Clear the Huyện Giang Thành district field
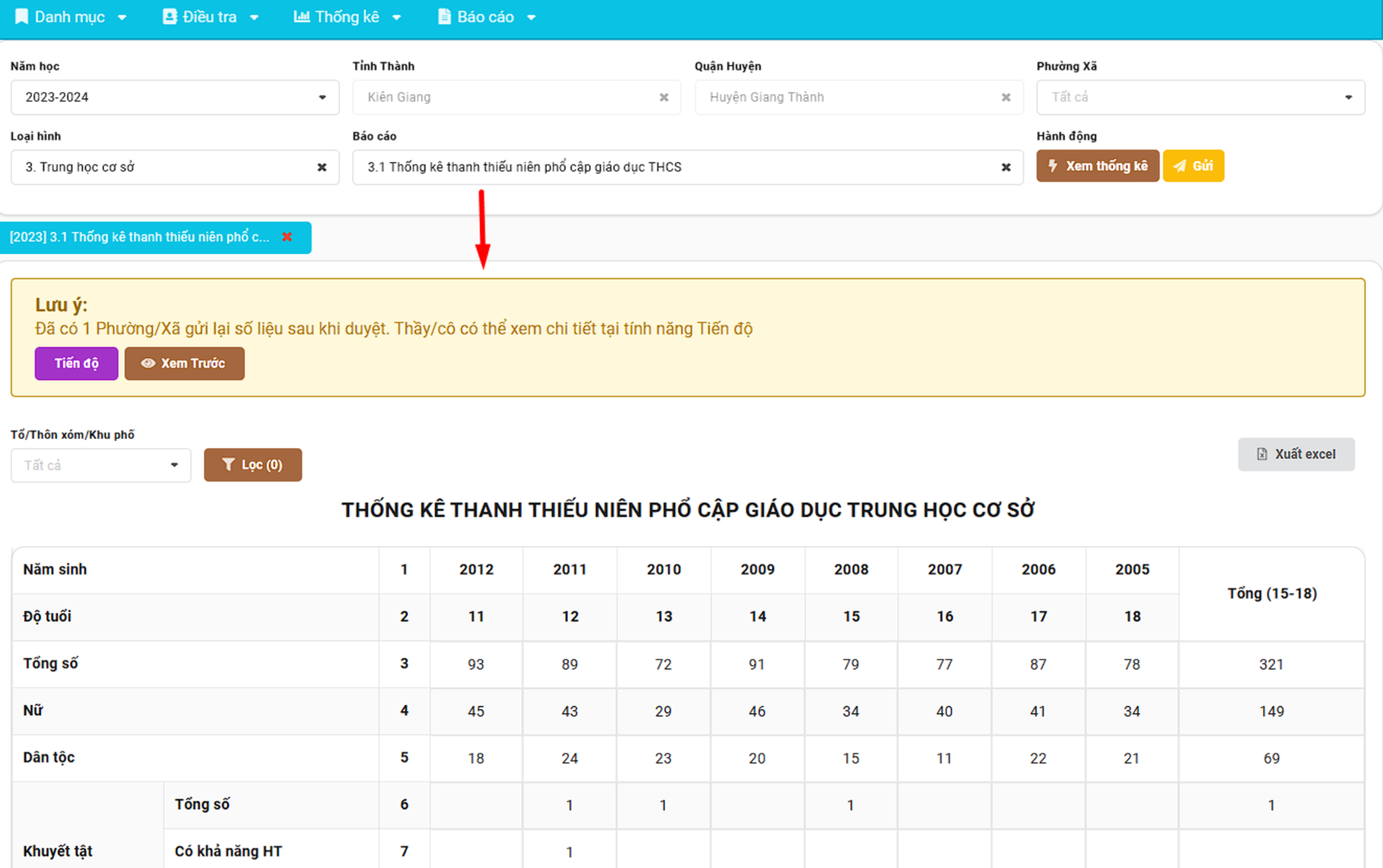This screenshot has width=1383, height=868. (x=1006, y=98)
